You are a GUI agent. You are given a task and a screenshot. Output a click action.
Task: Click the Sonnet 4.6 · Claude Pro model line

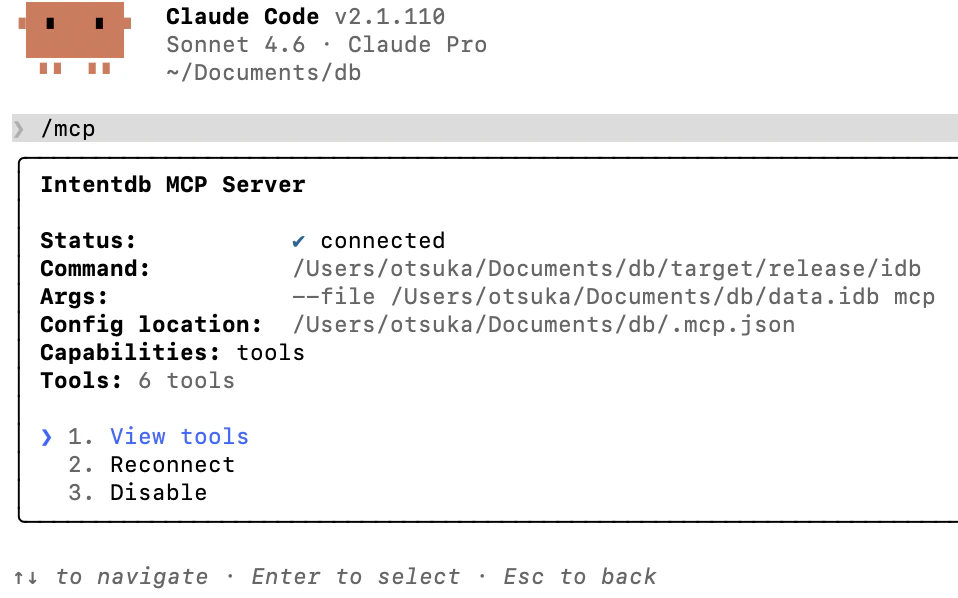[326, 45]
